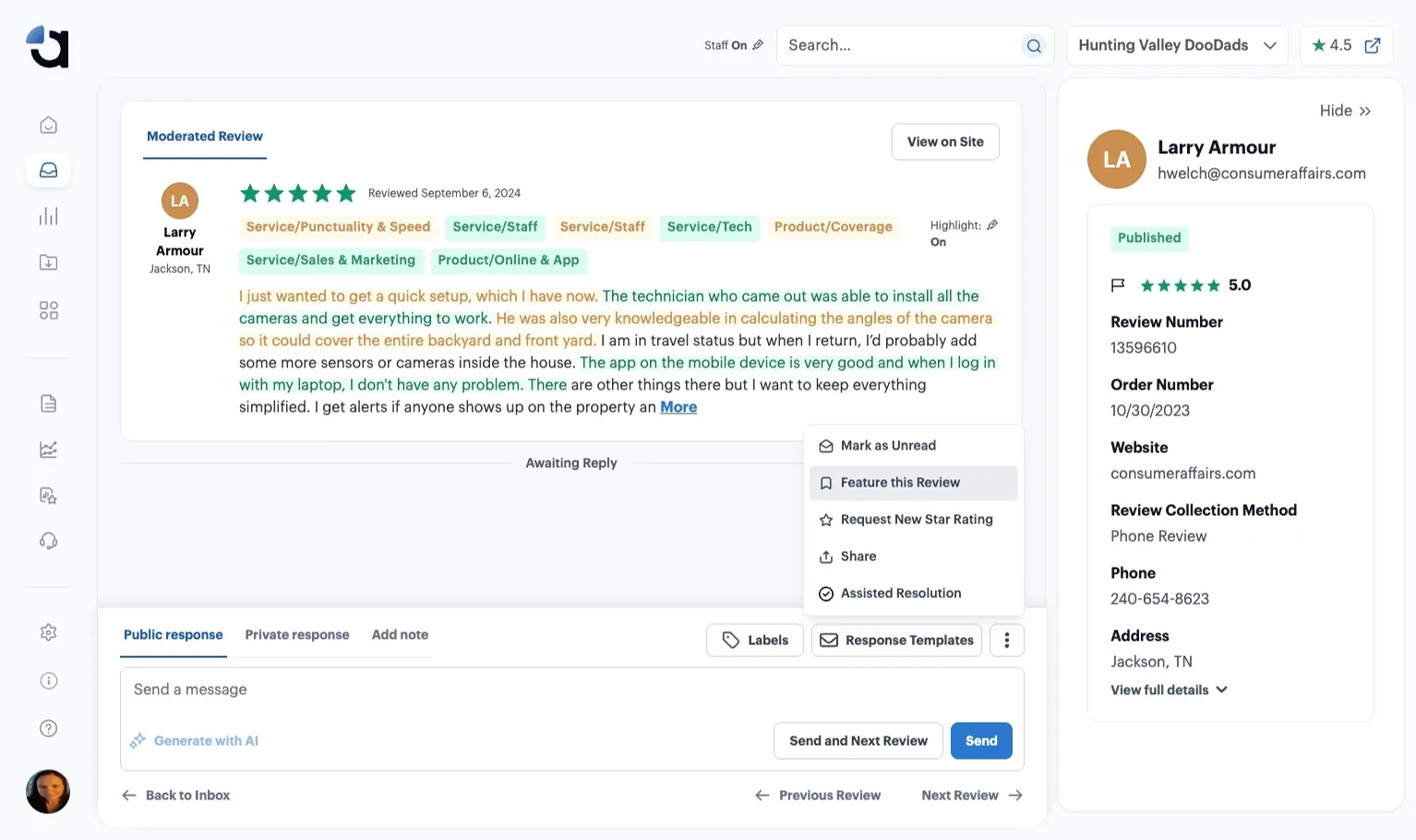Open the four-squares apps grid icon in sidebar
Viewport: 1416px width, 840px height.
[x=49, y=310]
